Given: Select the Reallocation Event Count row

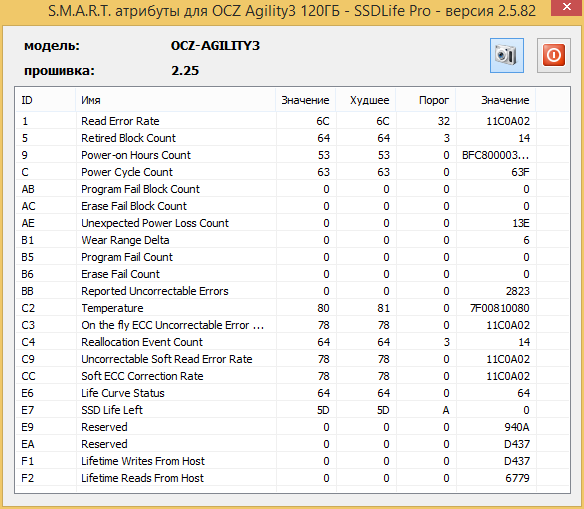Looking at the screenshot, I should point(292,342).
